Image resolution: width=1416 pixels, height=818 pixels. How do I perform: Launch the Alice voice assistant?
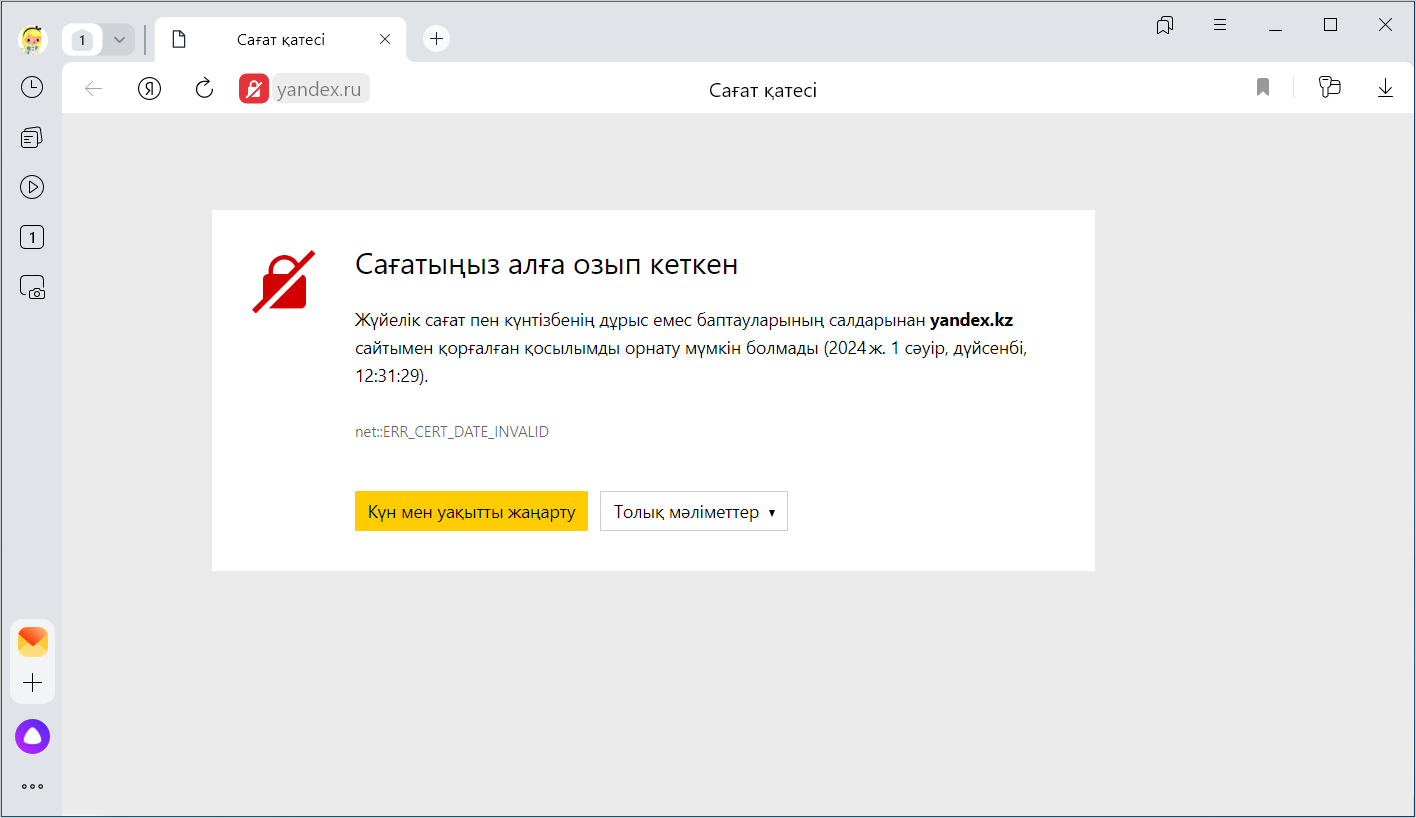coord(32,737)
